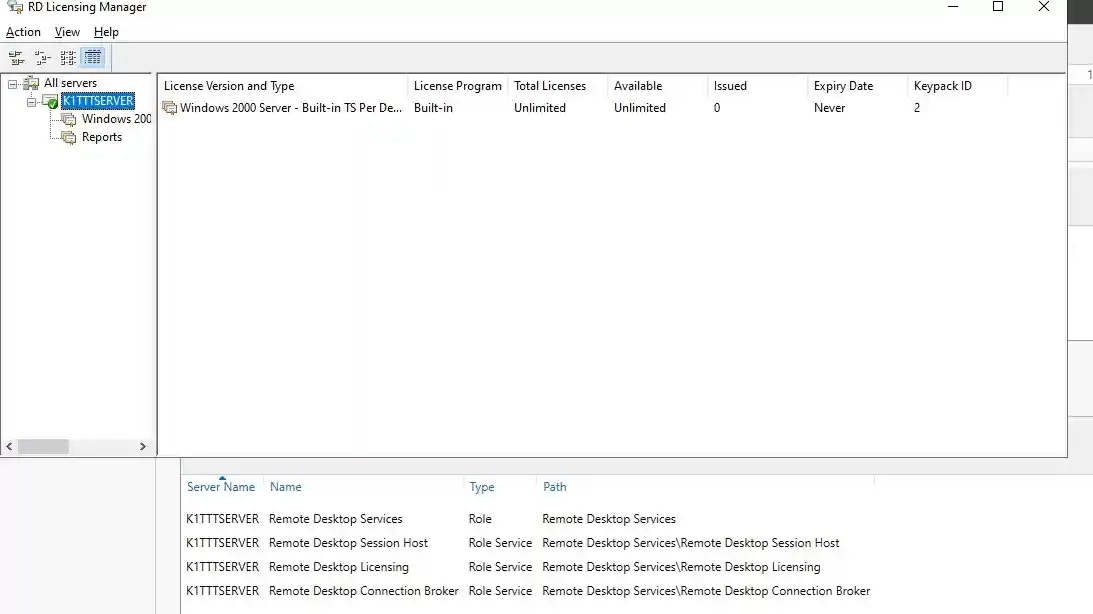Viewport: 1093px width, 614px height.
Task: Click the Role type cell
Action: coord(480,519)
